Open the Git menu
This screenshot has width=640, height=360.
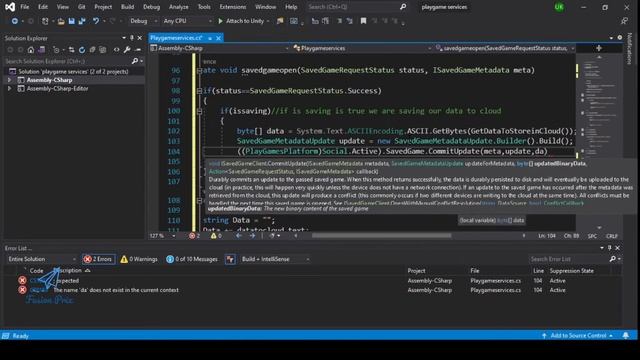tap(82, 7)
